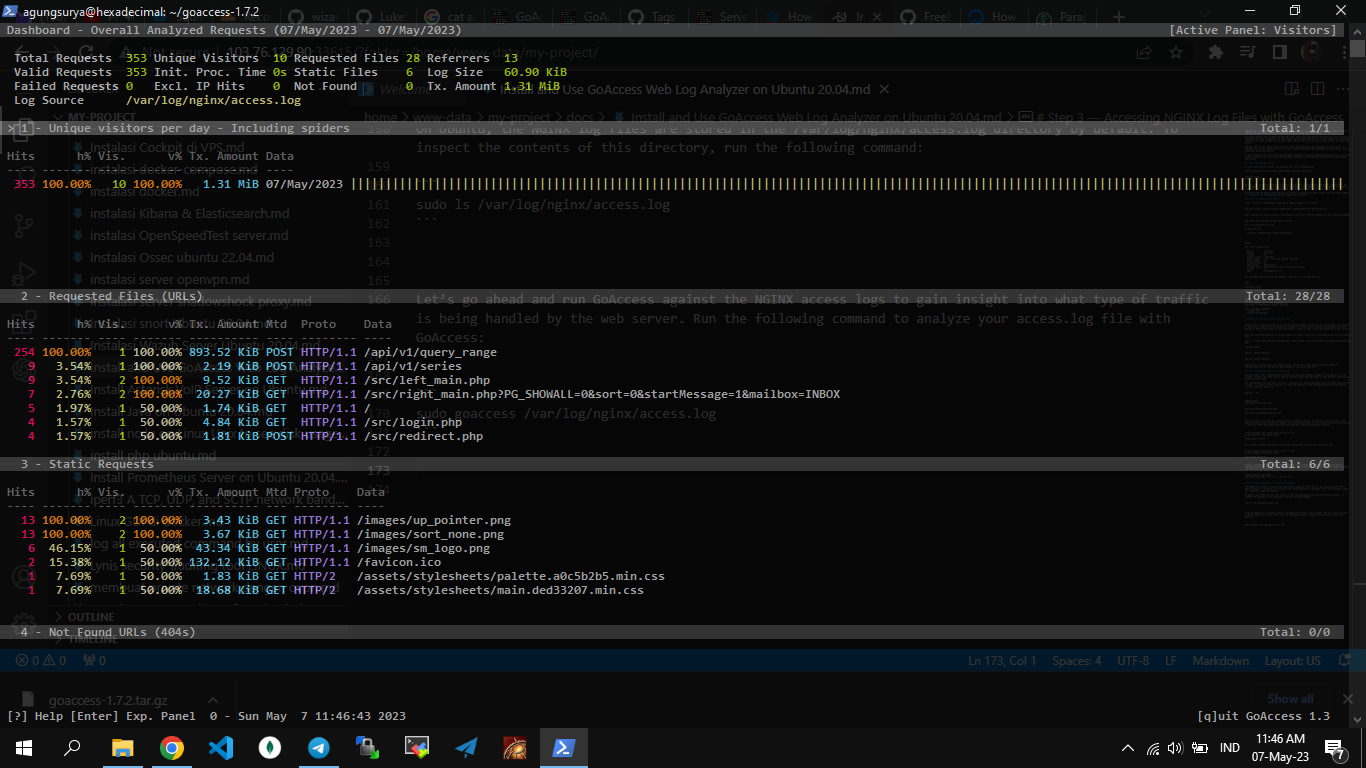Click the [q]uit GoAccess label
The width and height of the screenshot is (1366, 768).
pos(1263,716)
